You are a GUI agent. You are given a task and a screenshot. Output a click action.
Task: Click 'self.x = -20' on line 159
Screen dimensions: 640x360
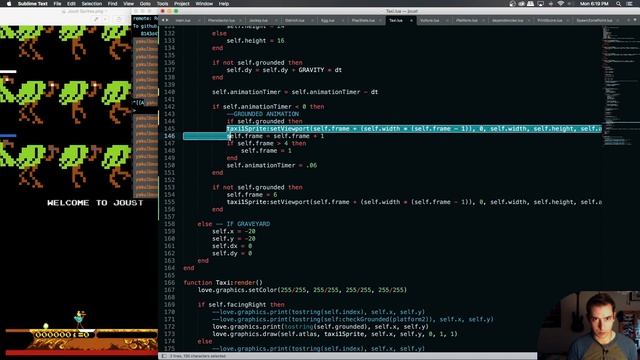233,231
